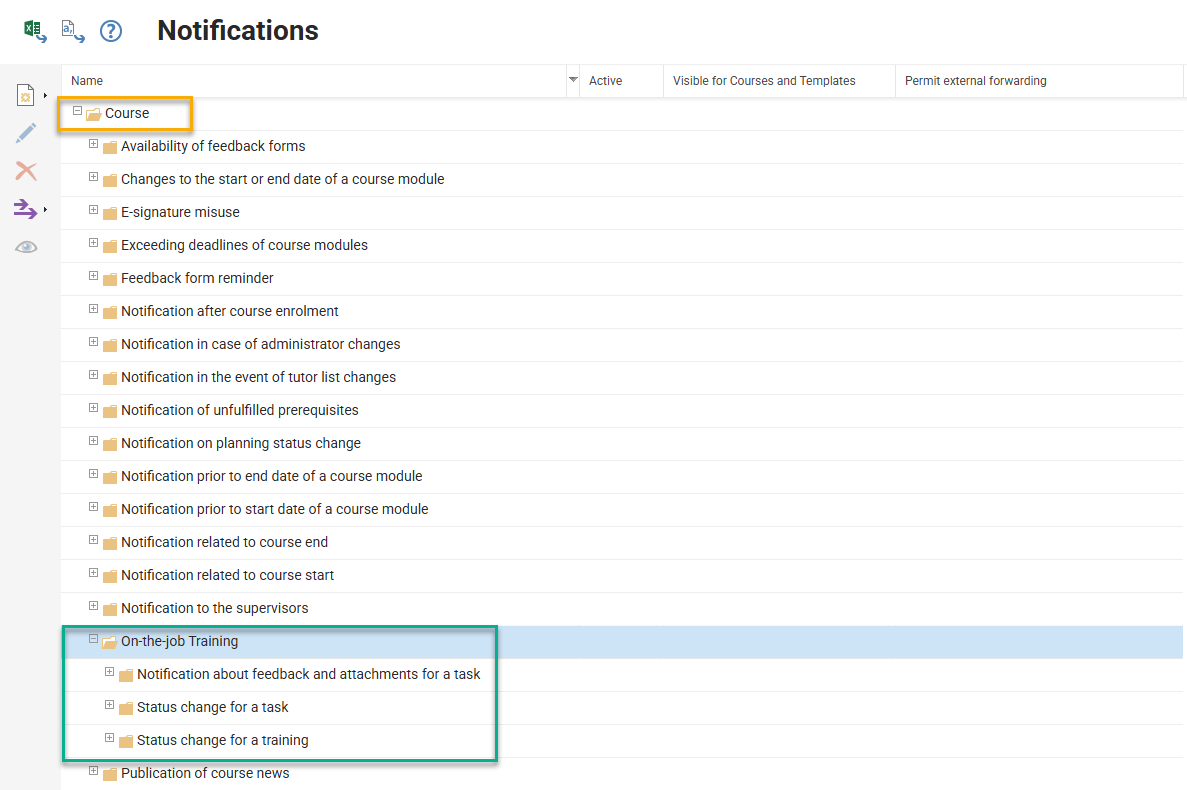The width and height of the screenshot is (1187, 790).
Task: Click the red X delete icon
Action: pos(27,171)
